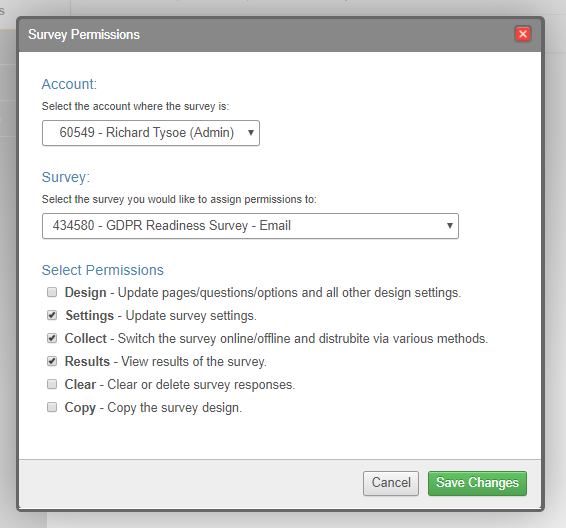Screen dimensions: 566x528
Task: Uncheck the Settings permission checkbox
Action: coord(52,315)
